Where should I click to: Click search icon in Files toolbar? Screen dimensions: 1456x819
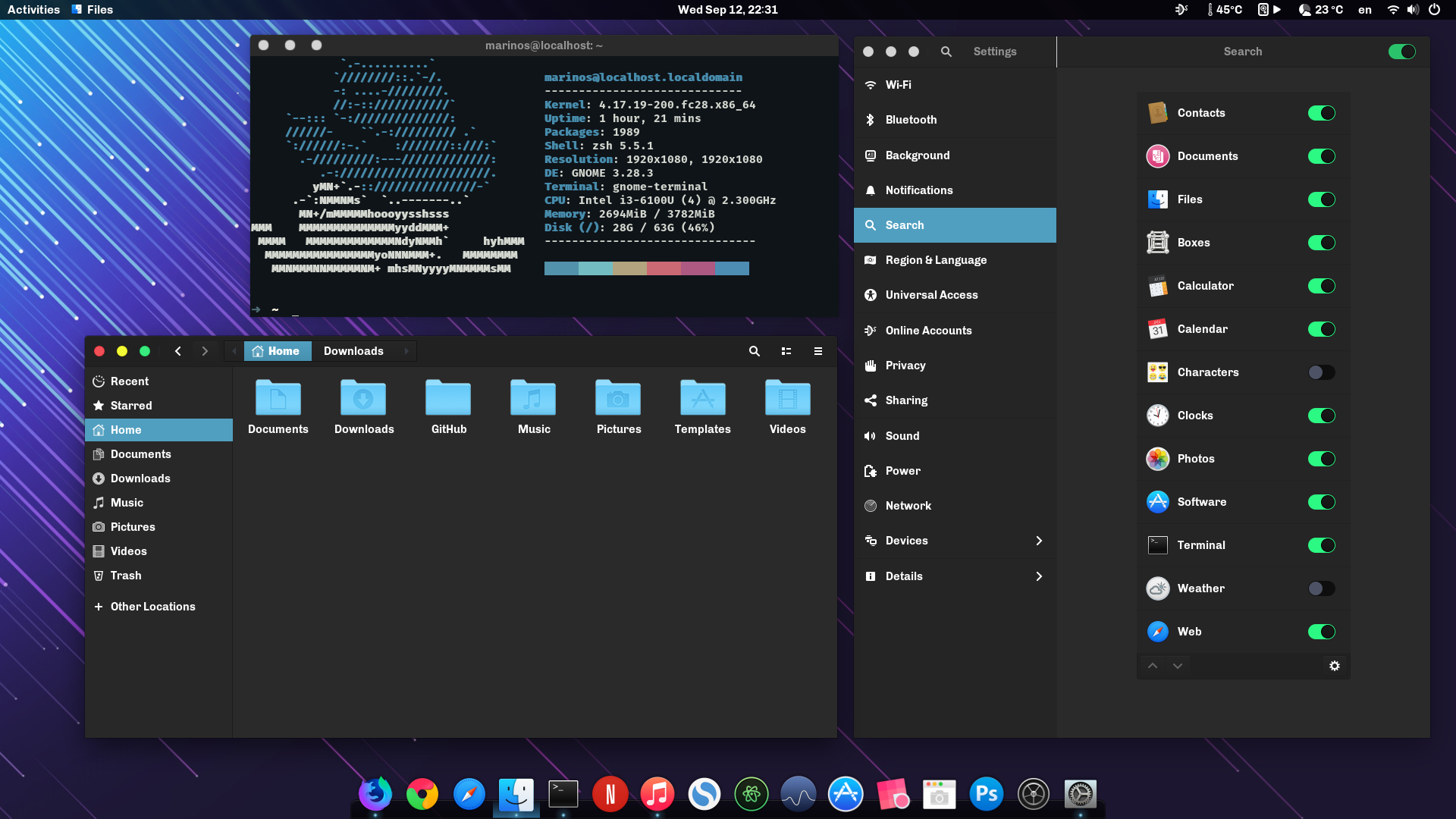click(x=755, y=351)
